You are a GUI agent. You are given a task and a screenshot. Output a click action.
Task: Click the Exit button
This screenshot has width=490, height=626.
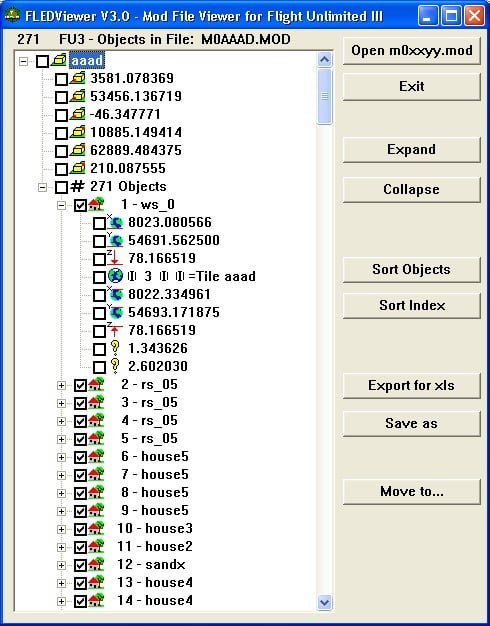pyautogui.click(x=412, y=87)
